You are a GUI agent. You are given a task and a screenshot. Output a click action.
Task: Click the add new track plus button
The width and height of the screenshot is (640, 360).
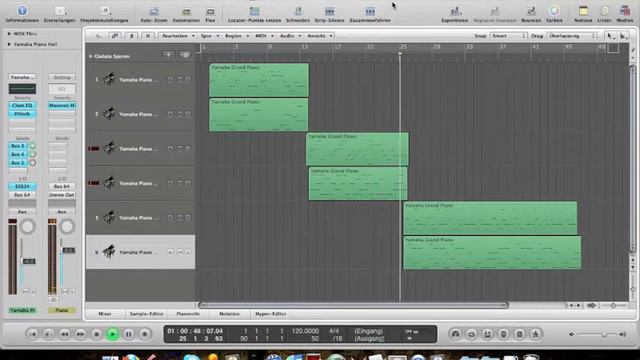tap(168, 54)
